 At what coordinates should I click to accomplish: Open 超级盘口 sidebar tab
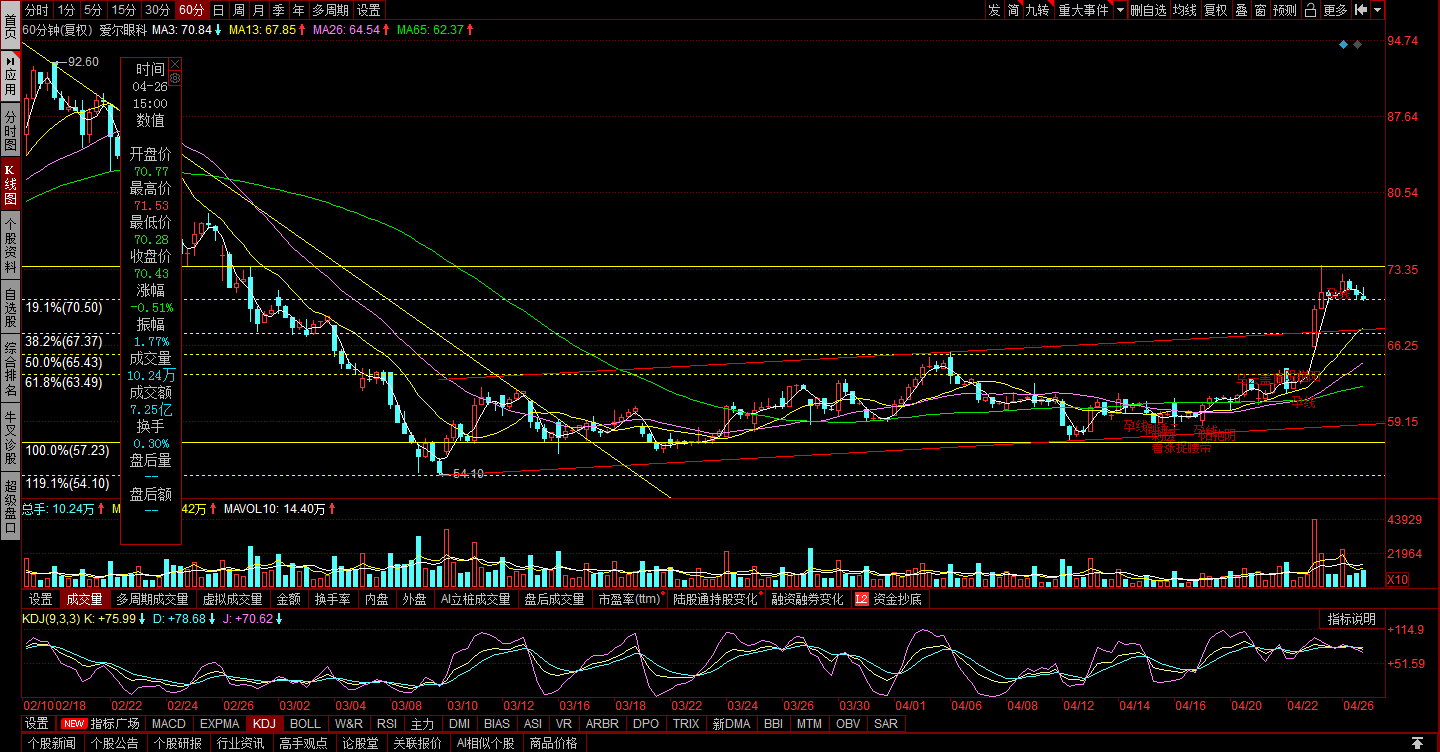point(10,506)
